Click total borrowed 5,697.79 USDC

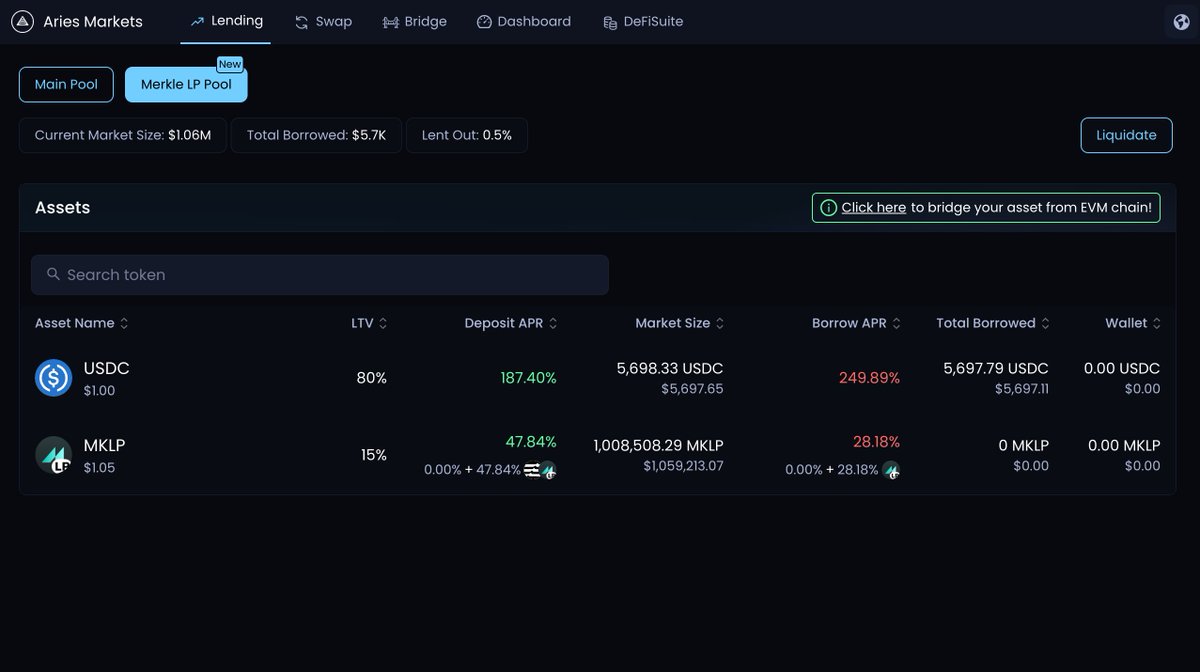pos(996,368)
